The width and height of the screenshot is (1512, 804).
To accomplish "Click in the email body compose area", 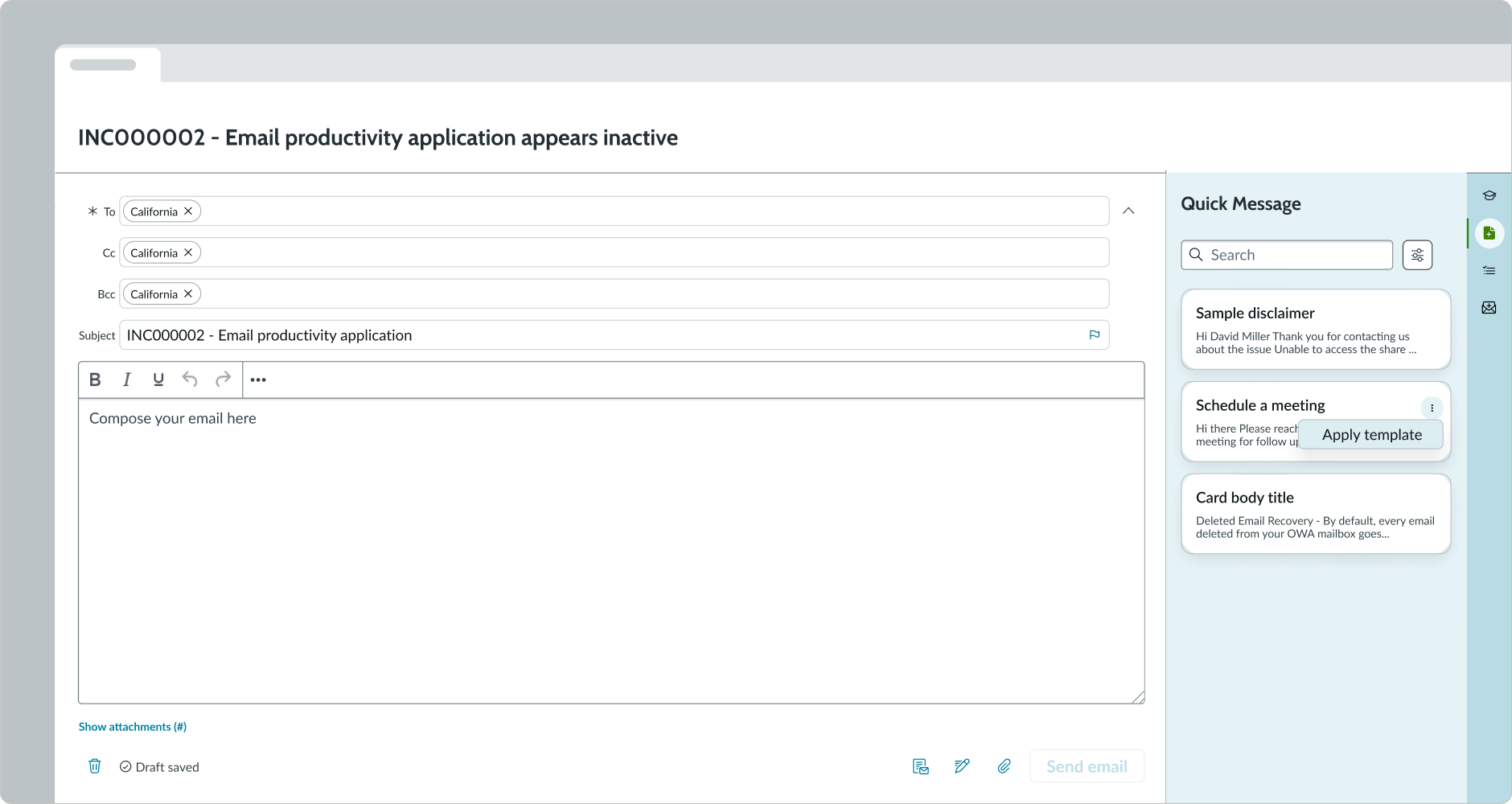I will pyautogui.click(x=611, y=551).
